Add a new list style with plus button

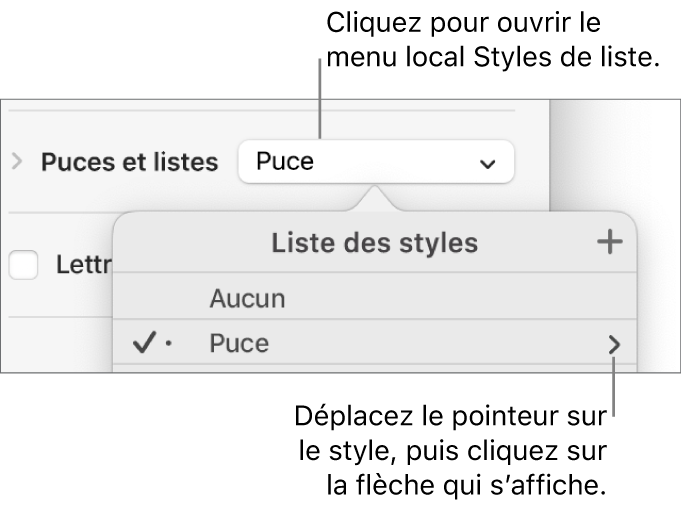click(x=609, y=242)
